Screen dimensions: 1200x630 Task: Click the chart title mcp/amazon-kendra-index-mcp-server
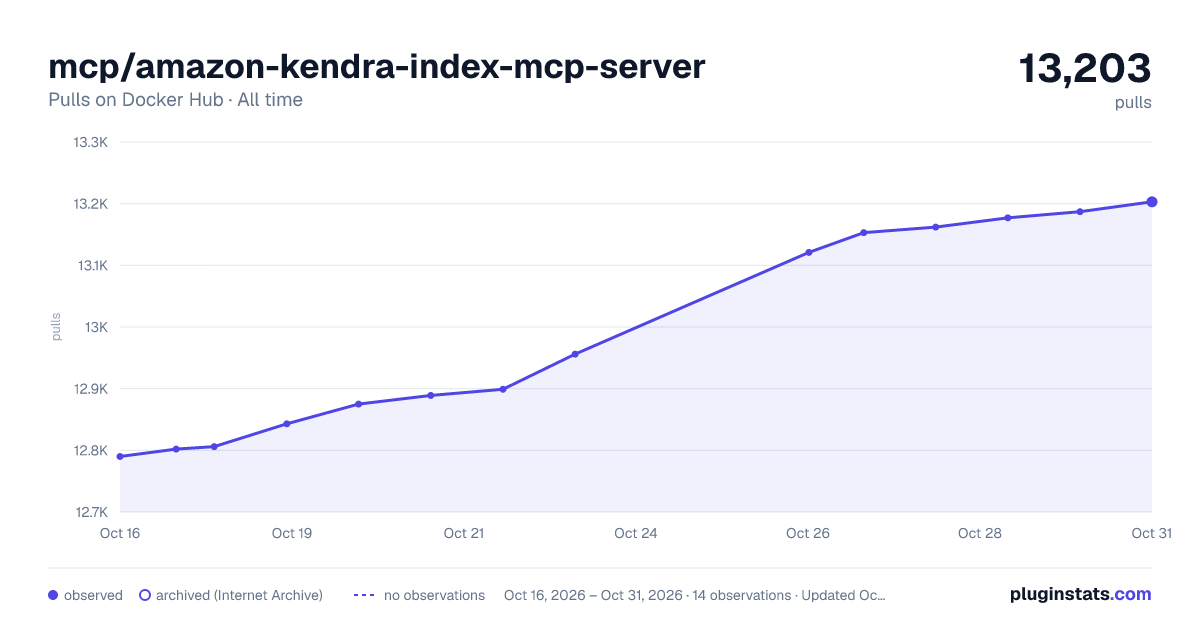click(x=377, y=66)
